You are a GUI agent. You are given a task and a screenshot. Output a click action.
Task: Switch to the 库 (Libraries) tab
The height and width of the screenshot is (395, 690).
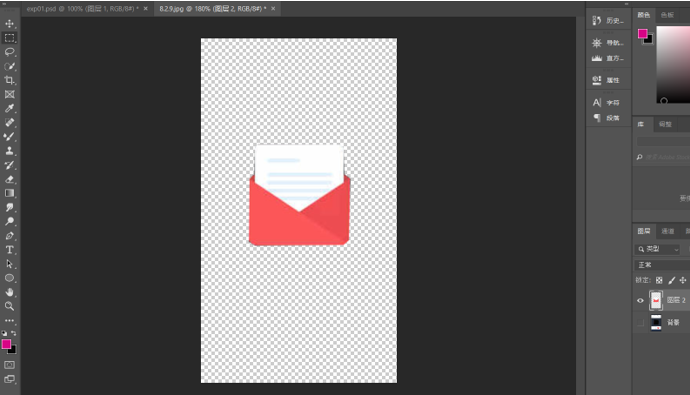click(x=641, y=124)
